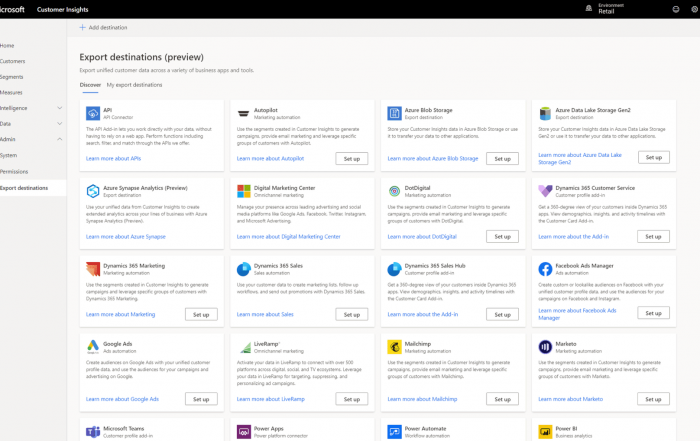Click the Dynamics 365 Customer Service icon
Viewport: 700px width, 441px height.
tap(545, 191)
